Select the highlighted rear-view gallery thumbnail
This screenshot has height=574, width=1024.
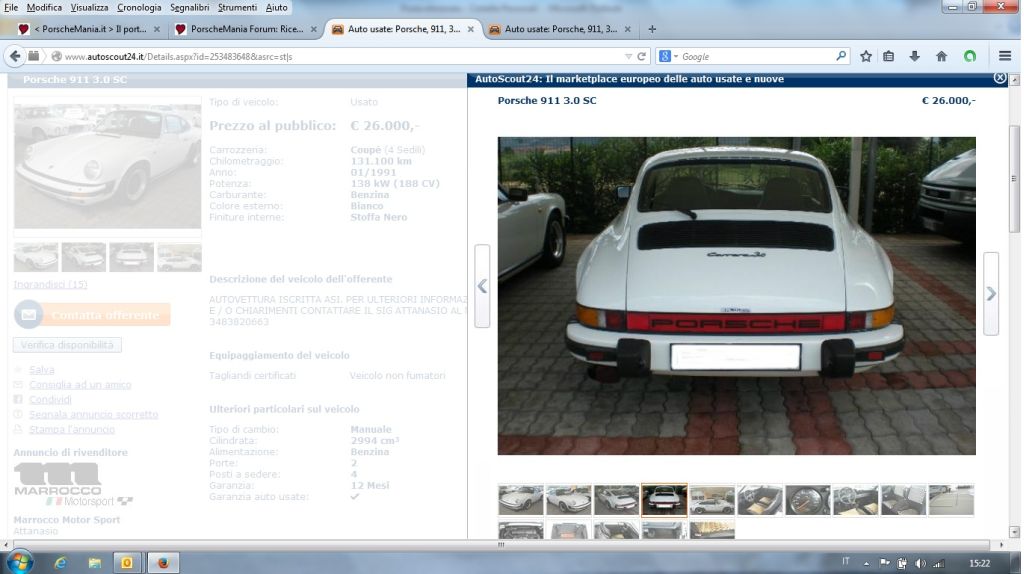pos(664,500)
